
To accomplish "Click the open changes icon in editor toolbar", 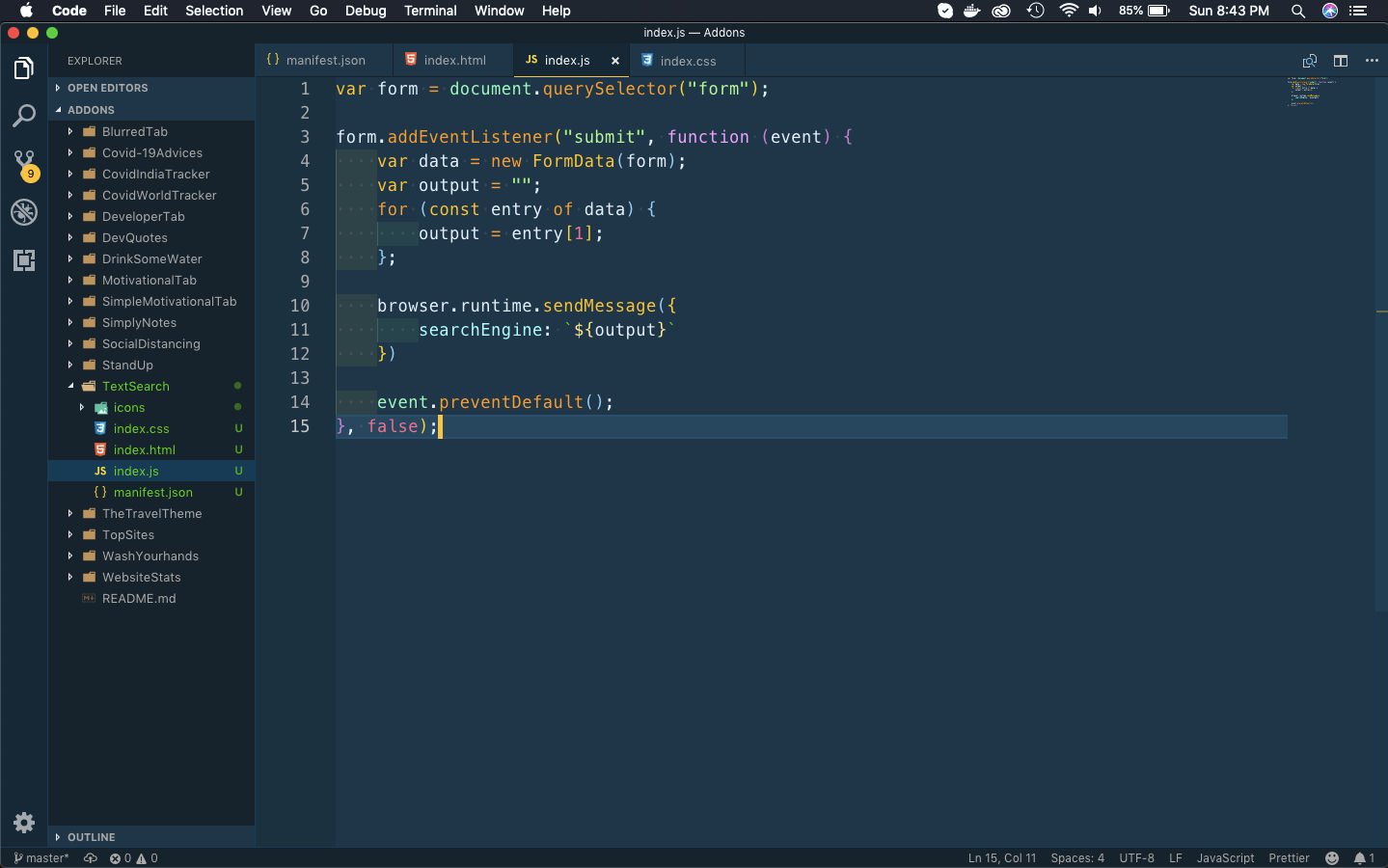I will tap(1310, 61).
